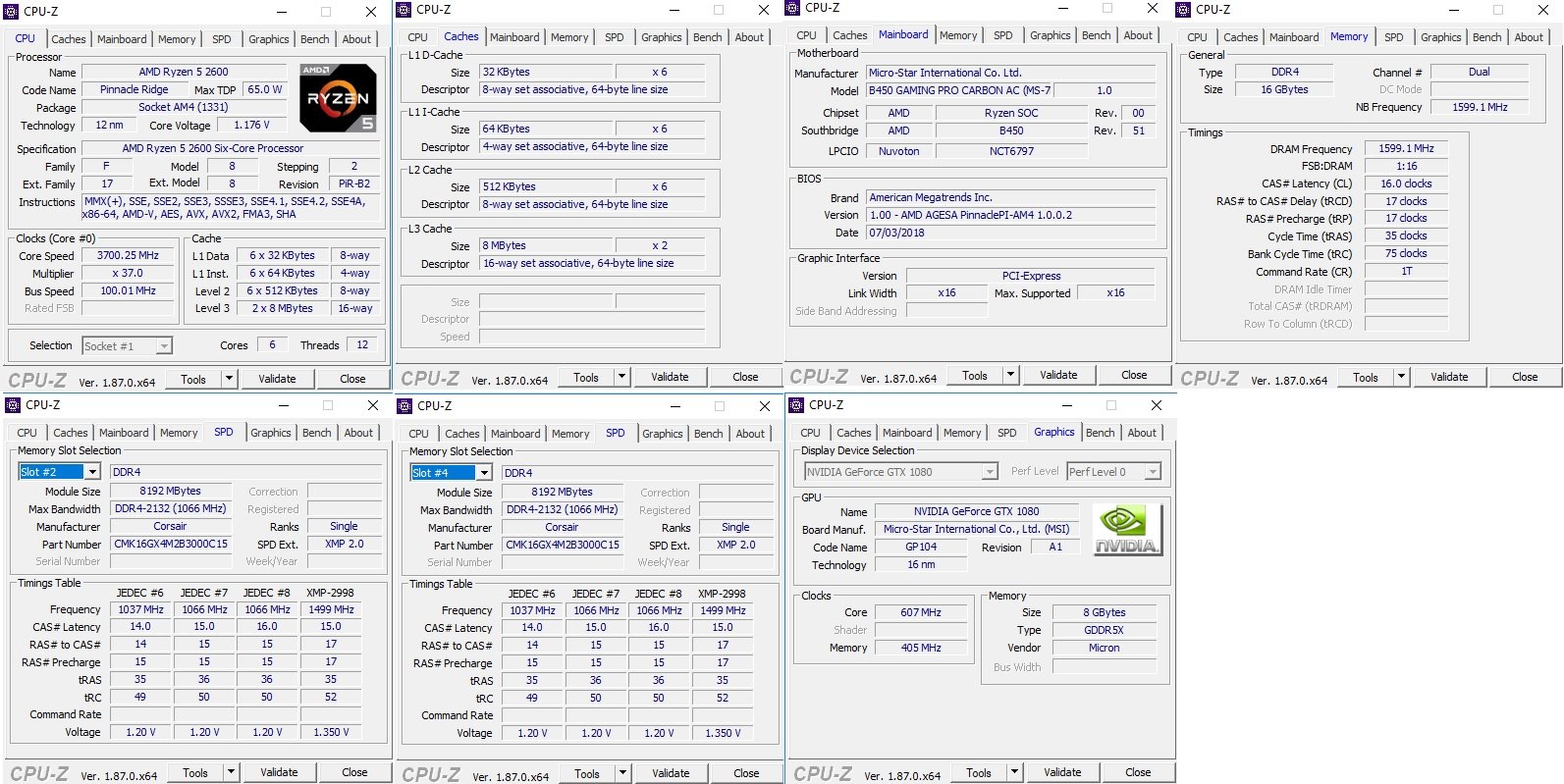Image resolution: width=1564 pixels, height=784 pixels.
Task: Click the Pinnacle Ridge code name value
Action: click(135, 89)
